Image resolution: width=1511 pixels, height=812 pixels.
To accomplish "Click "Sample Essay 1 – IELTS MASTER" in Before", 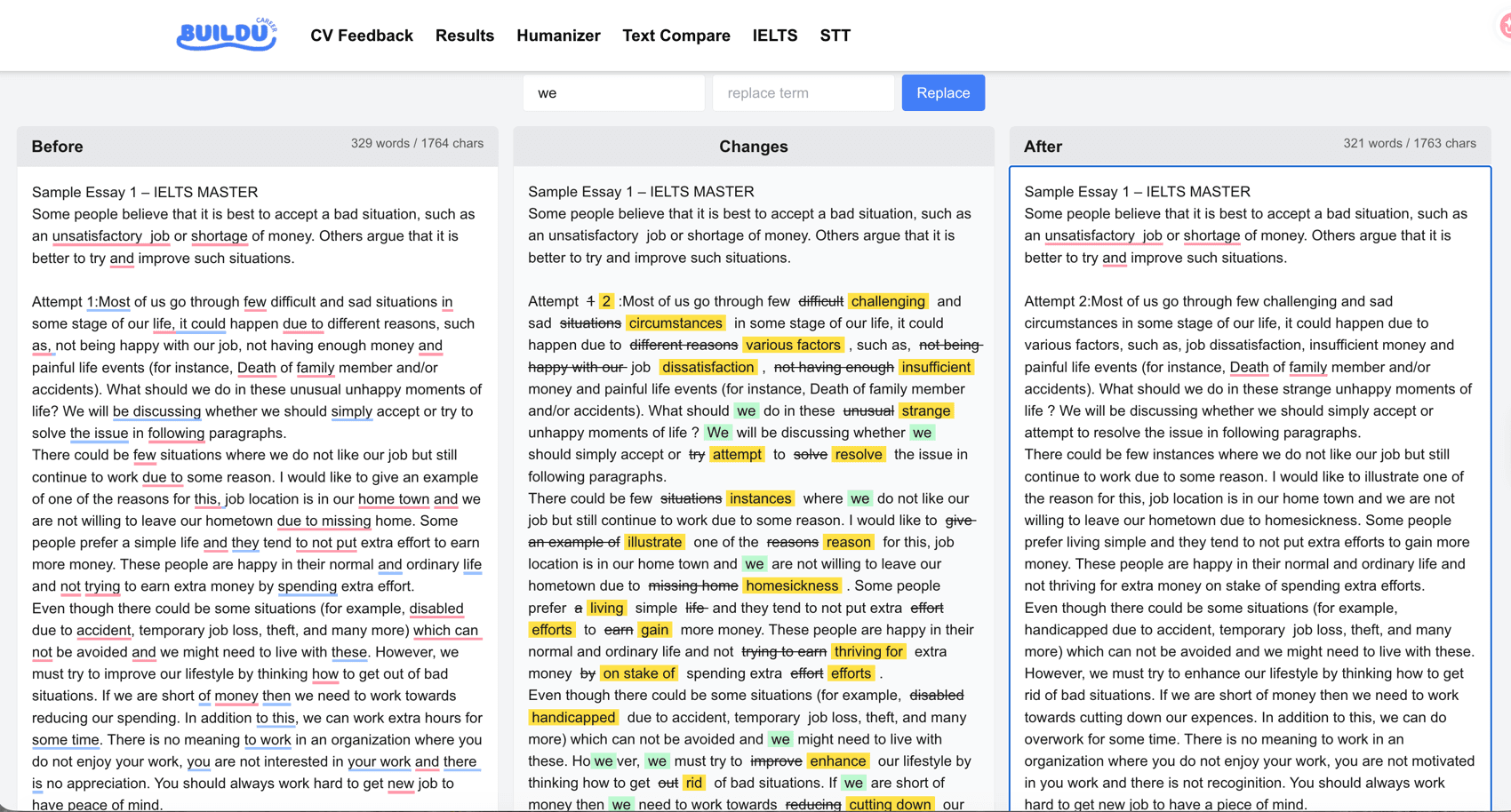I will (145, 192).
